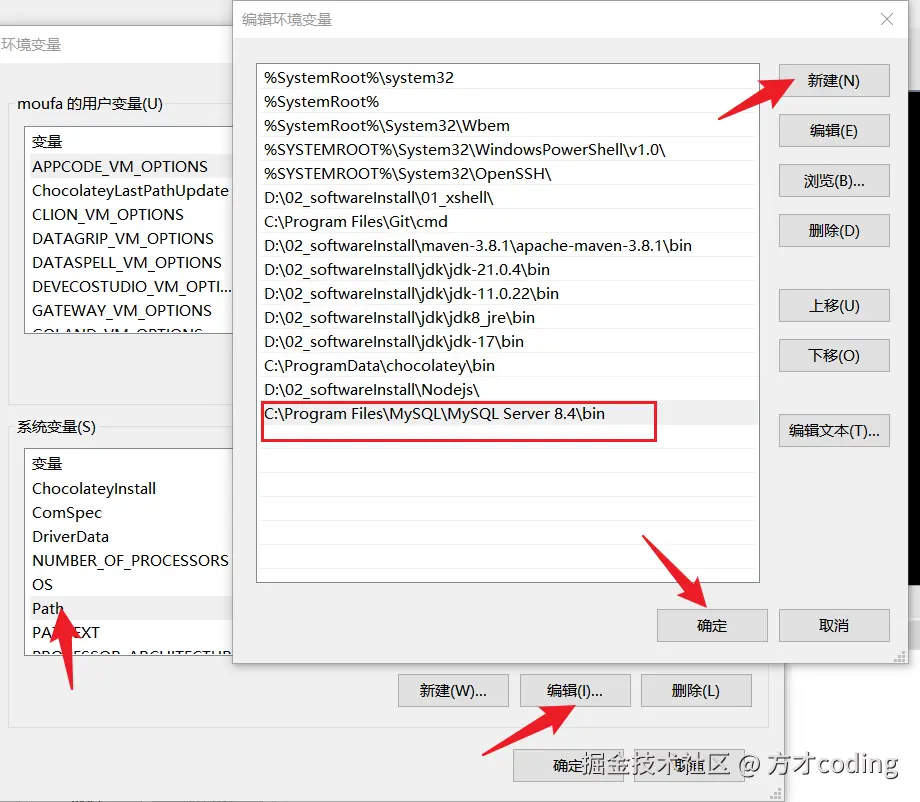This screenshot has width=920, height=802.
Task: Click 删除(L) for system variables
Action: point(696,691)
